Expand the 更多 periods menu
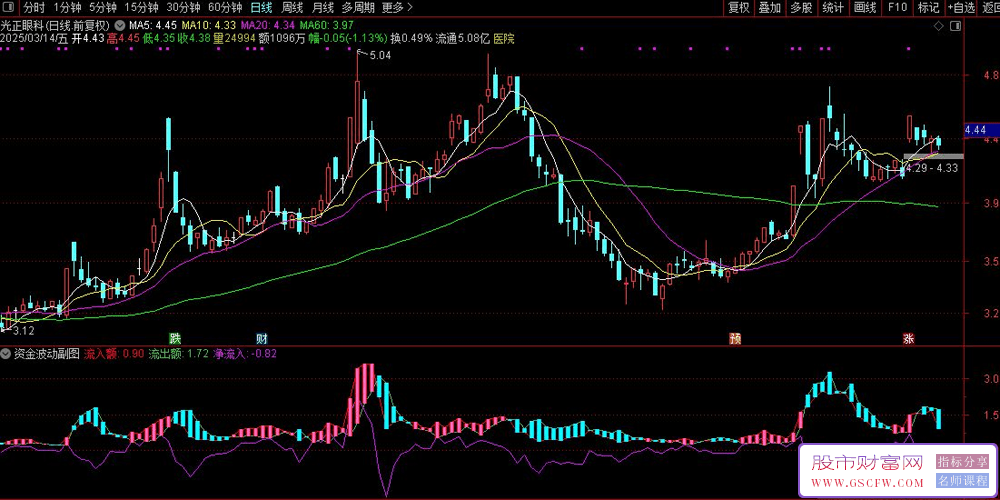 397,8
